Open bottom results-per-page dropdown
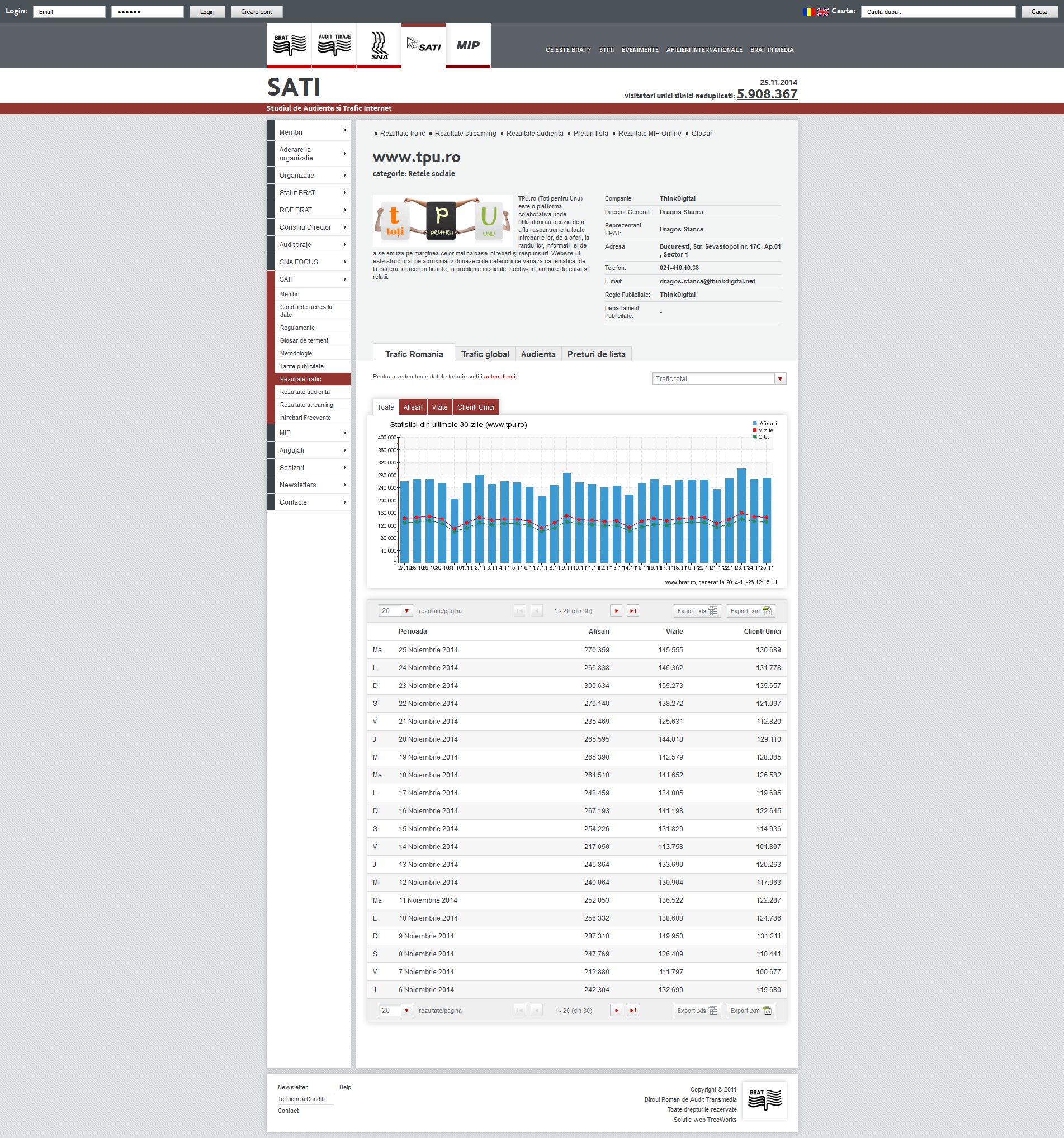 [395, 1011]
